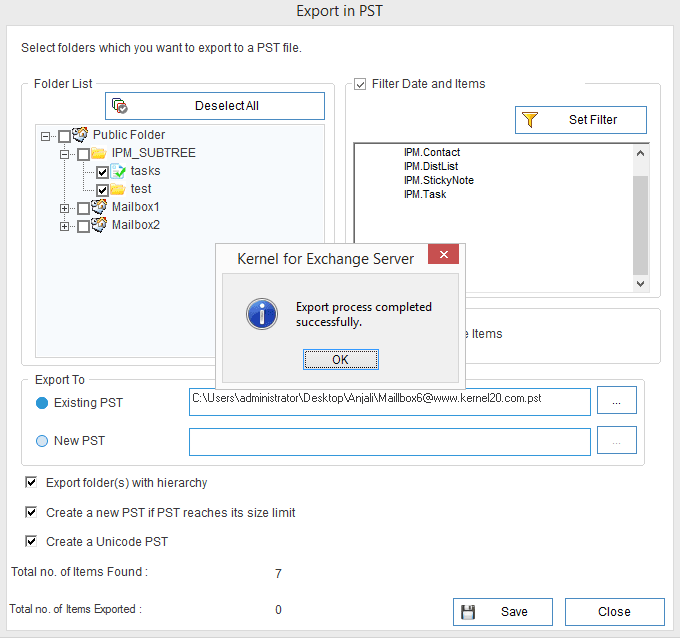The height and width of the screenshot is (638, 680).
Task: Click the IPM_SUBTREE folder icon
Action: point(99,153)
